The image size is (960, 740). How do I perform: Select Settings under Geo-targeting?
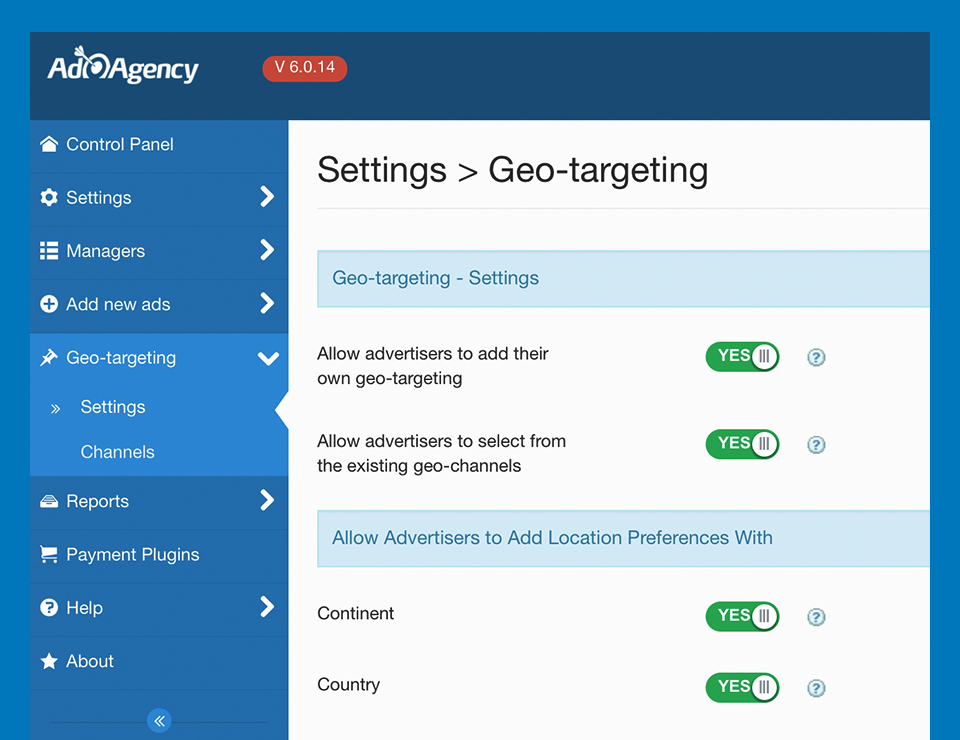[x=113, y=407]
